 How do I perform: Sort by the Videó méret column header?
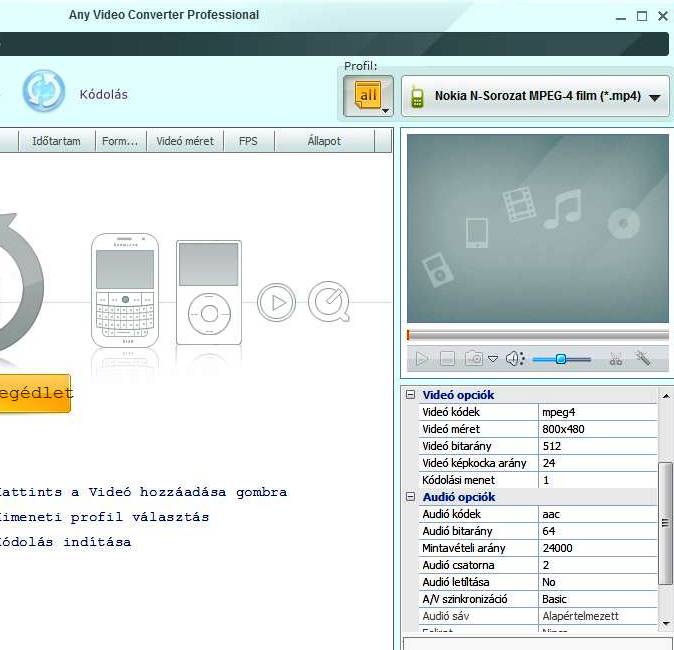point(185,141)
